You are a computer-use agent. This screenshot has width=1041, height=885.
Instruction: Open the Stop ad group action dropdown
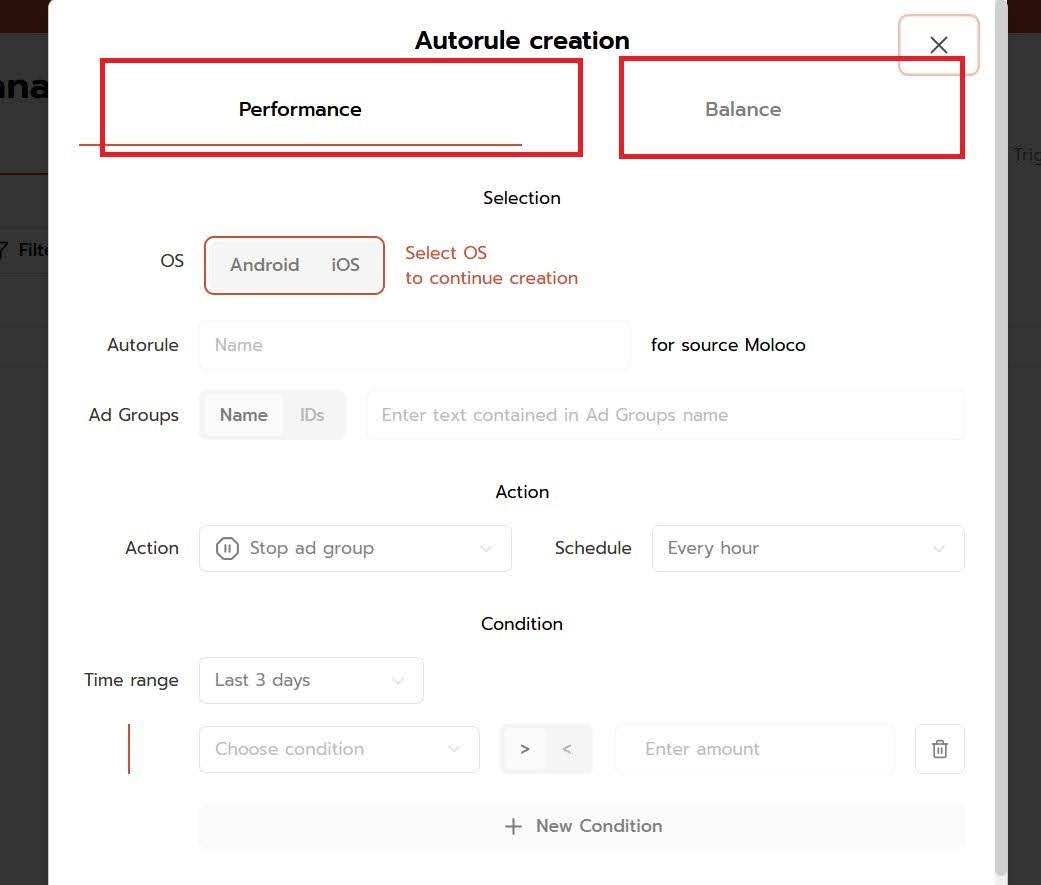click(x=355, y=548)
